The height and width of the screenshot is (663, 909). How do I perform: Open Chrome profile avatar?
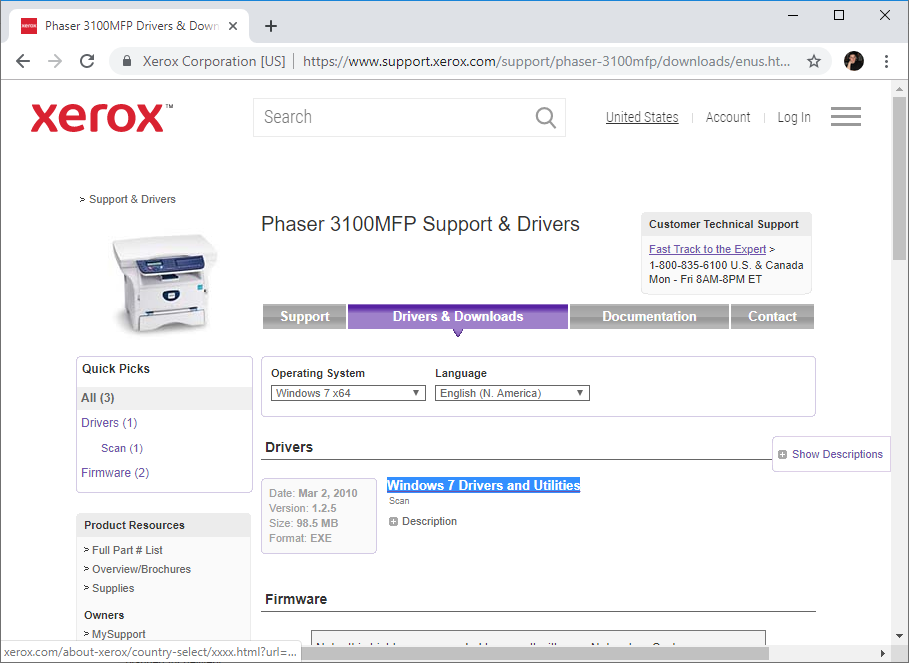(854, 61)
